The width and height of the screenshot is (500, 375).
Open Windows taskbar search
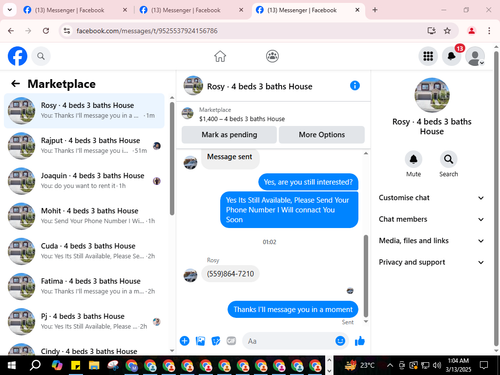(35, 365)
